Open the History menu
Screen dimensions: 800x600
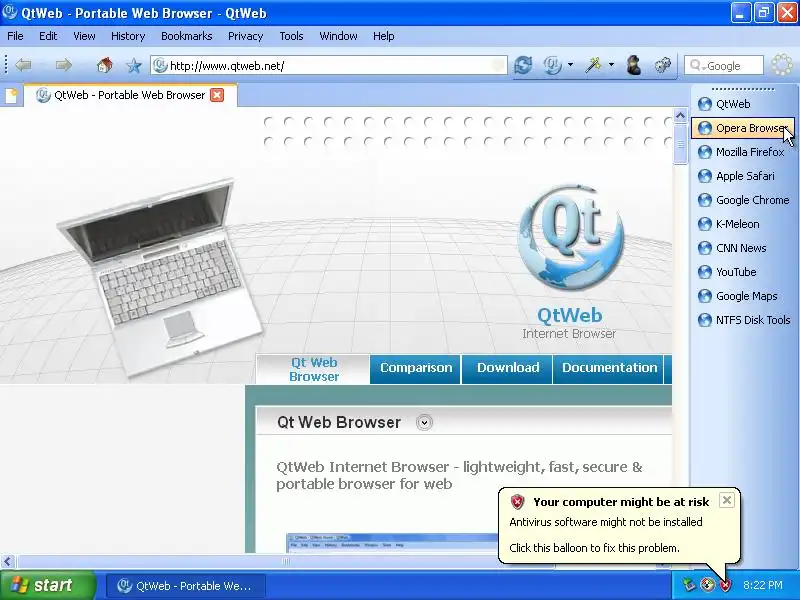tap(128, 36)
